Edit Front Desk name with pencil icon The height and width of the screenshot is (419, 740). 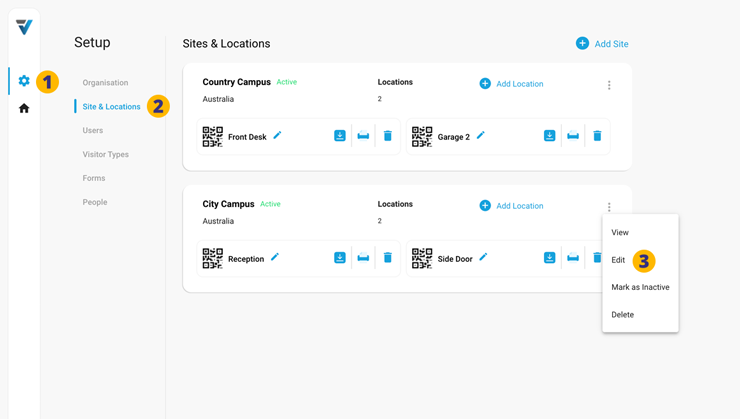pos(277,136)
